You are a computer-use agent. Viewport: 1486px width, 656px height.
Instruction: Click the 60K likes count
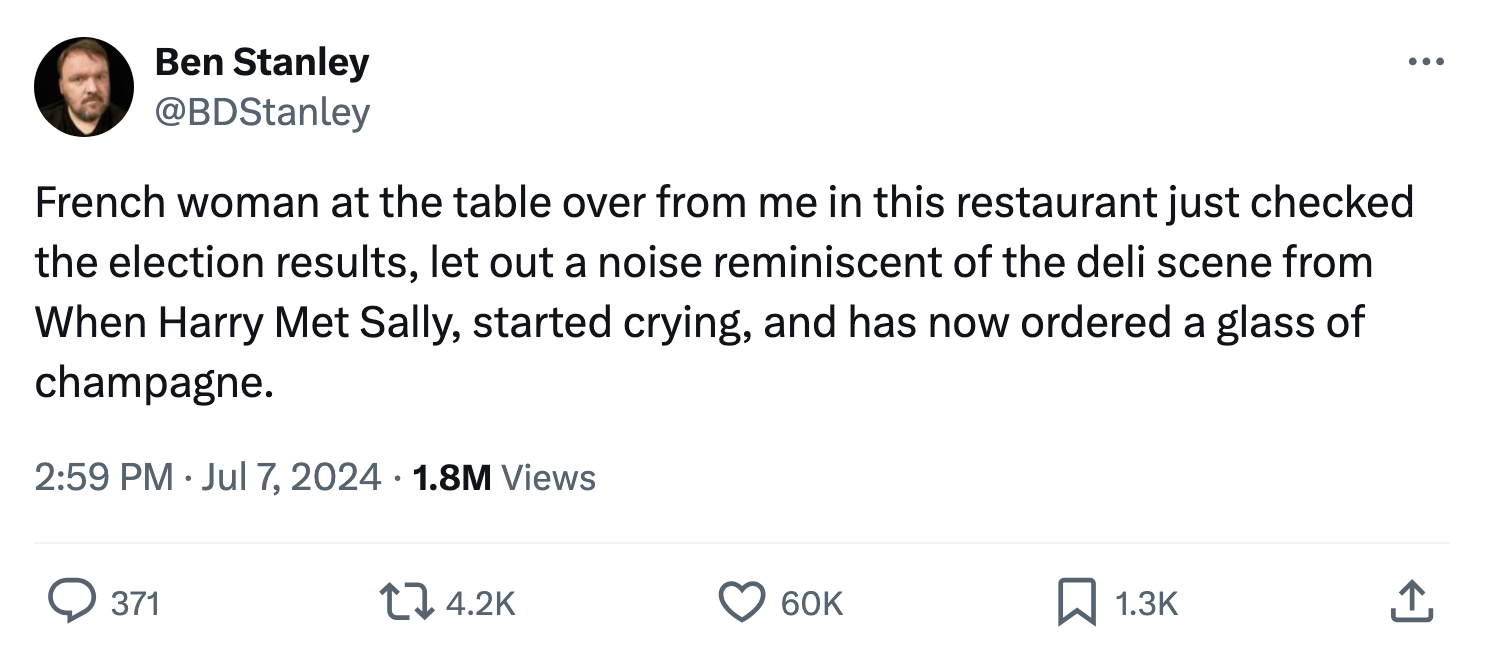(811, 603)
